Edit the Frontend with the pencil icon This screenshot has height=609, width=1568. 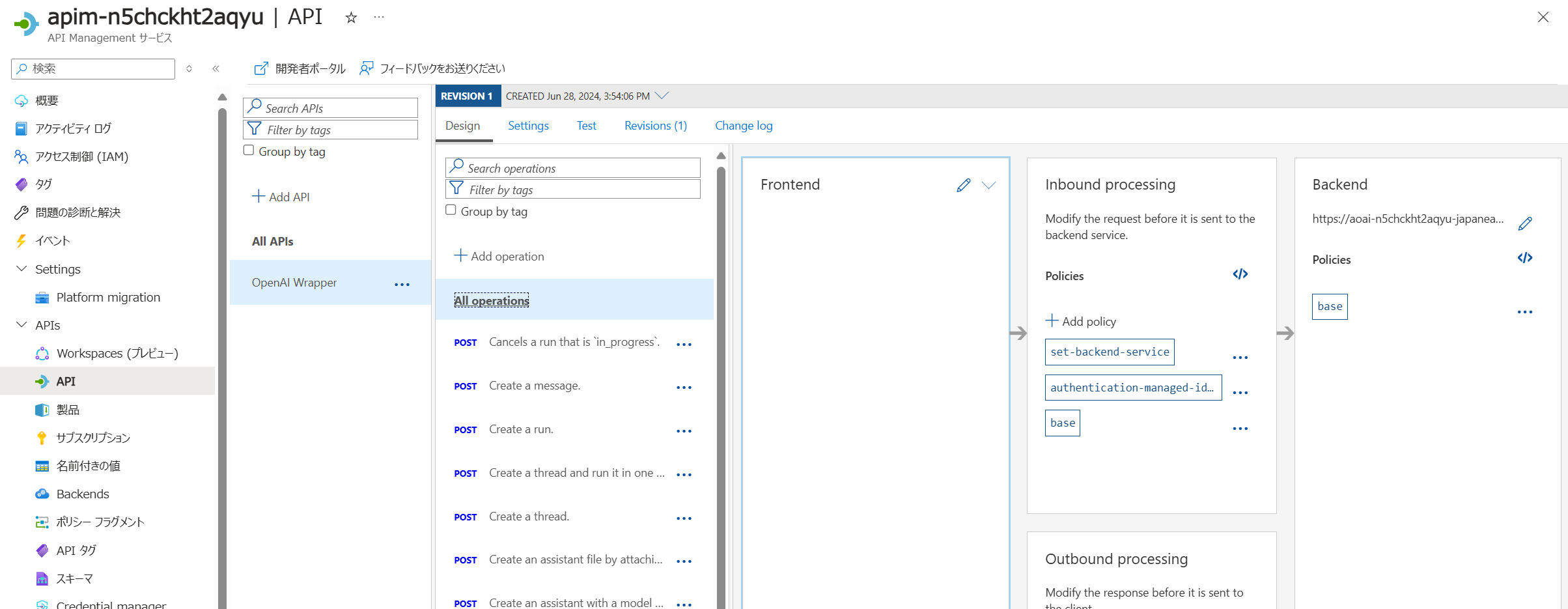click(x=964, y=186)
